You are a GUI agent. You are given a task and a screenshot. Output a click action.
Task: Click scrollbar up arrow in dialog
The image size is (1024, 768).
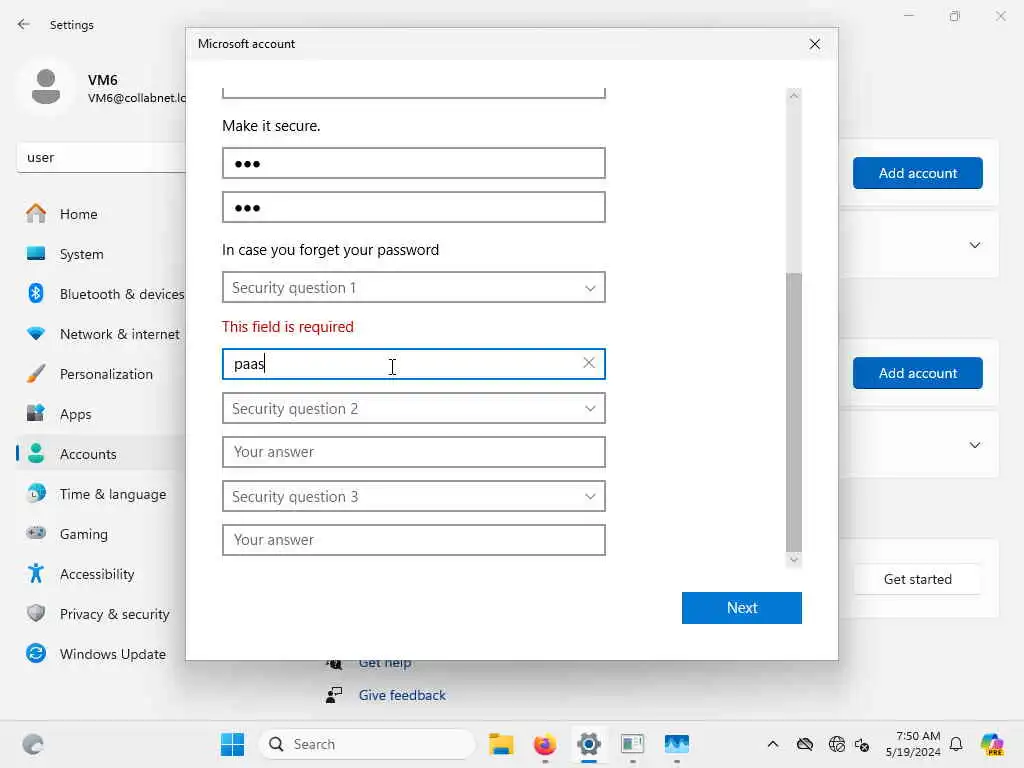click(793, 95)
